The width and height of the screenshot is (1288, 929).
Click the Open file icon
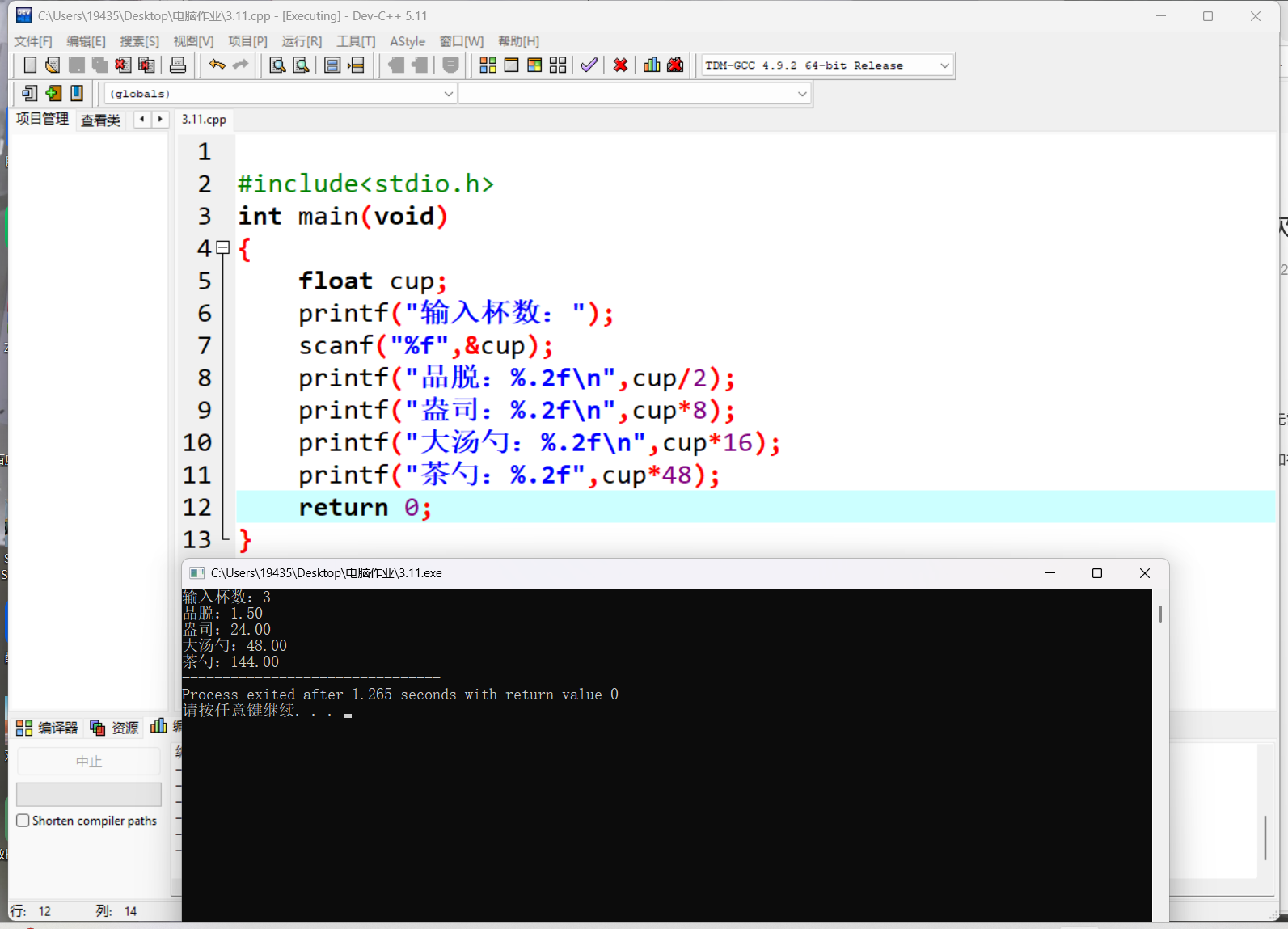tap(53, 65)
